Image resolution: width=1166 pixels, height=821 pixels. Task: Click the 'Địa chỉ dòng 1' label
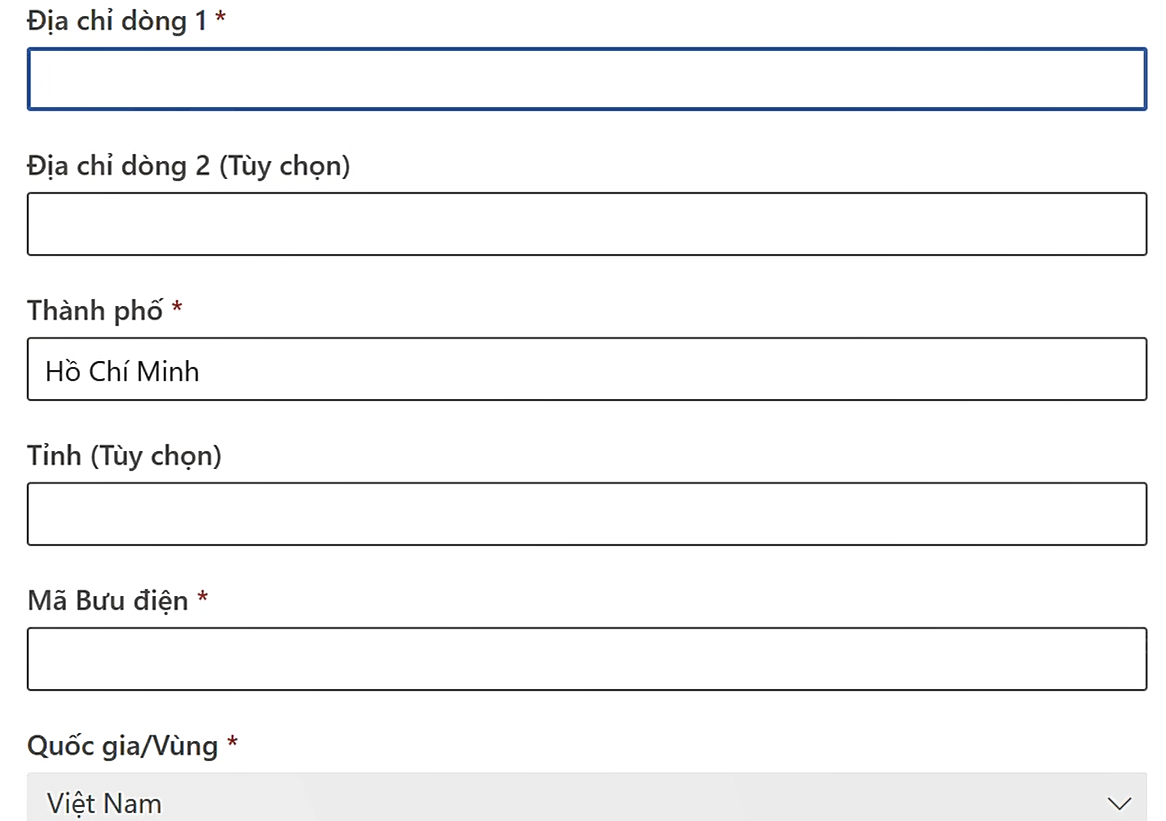click(116, 20)
